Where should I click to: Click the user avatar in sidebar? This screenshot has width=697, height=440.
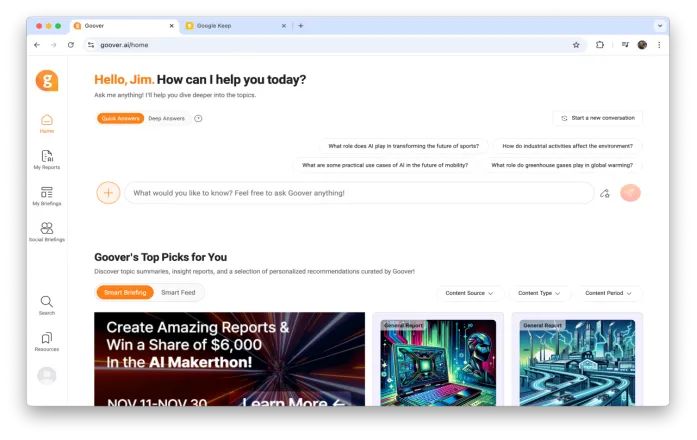[x=47, y=376]
